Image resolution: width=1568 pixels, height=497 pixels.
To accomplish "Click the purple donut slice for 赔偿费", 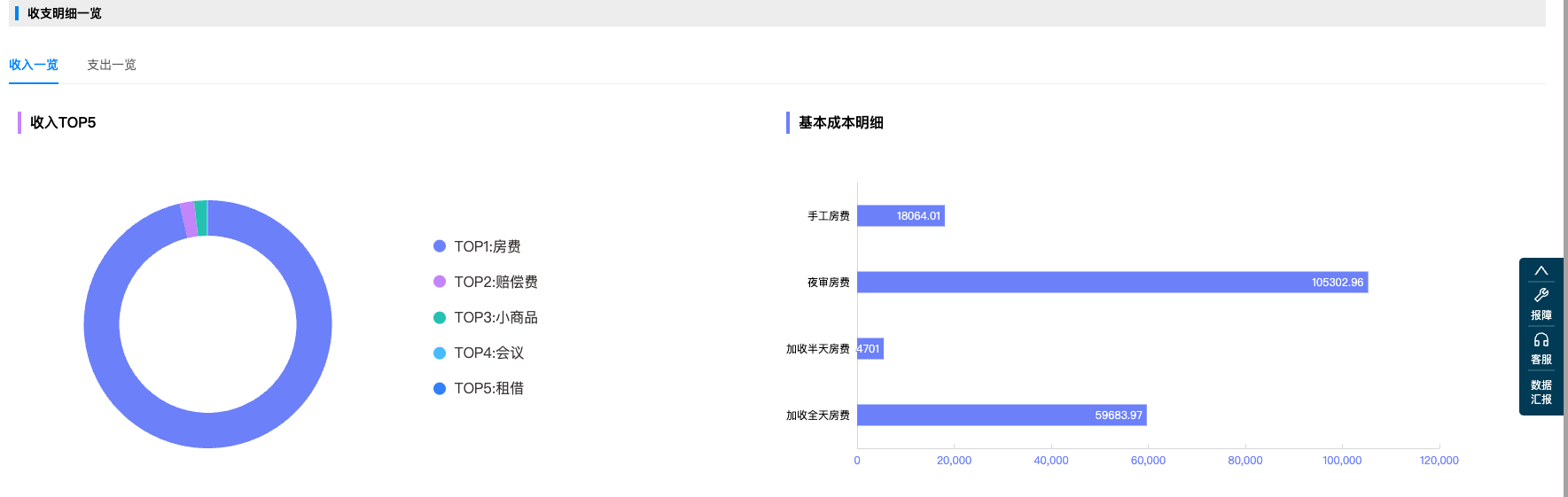I will [x=188, y=220].
